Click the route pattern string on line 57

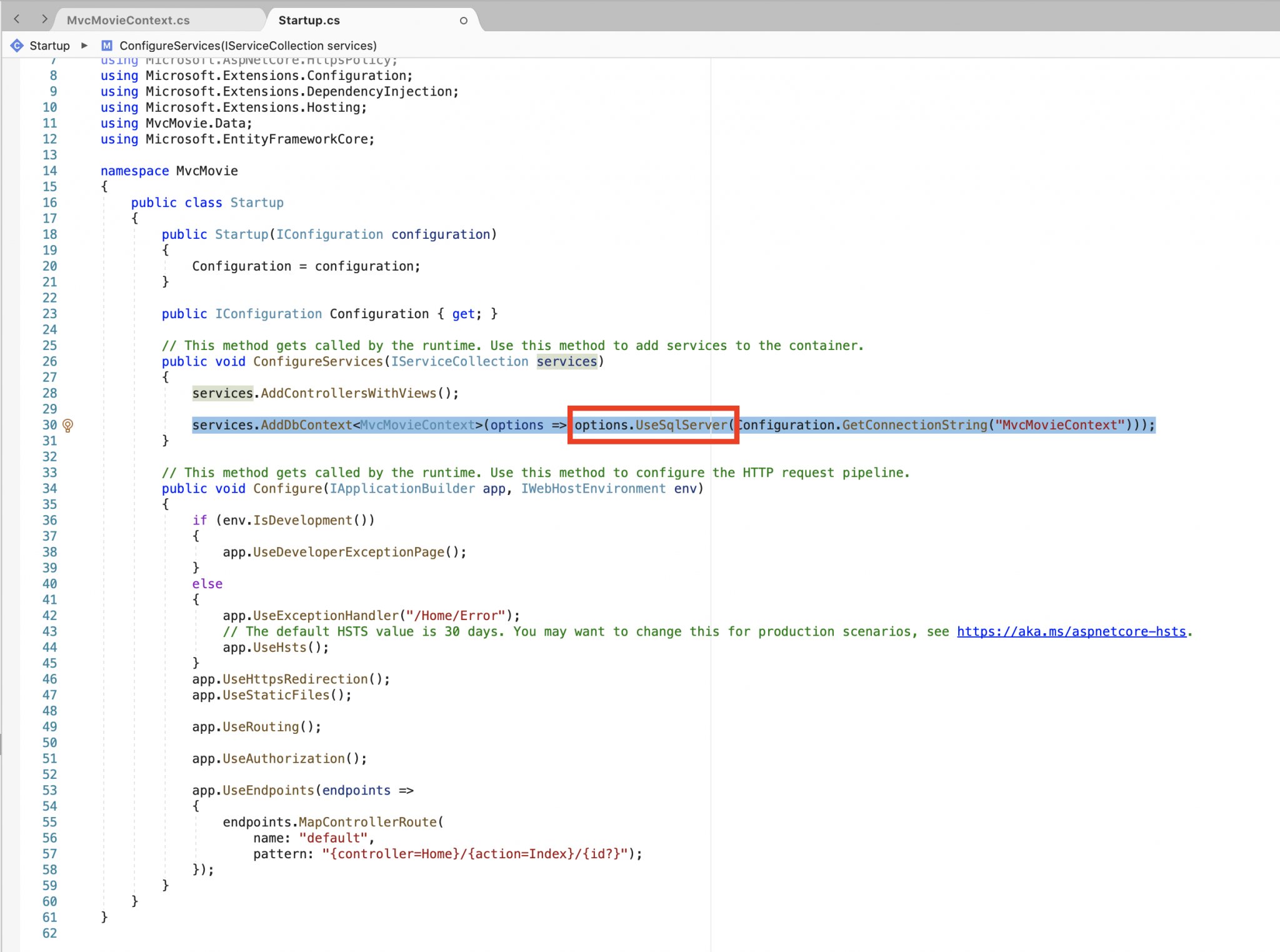(x=474, y=854)
